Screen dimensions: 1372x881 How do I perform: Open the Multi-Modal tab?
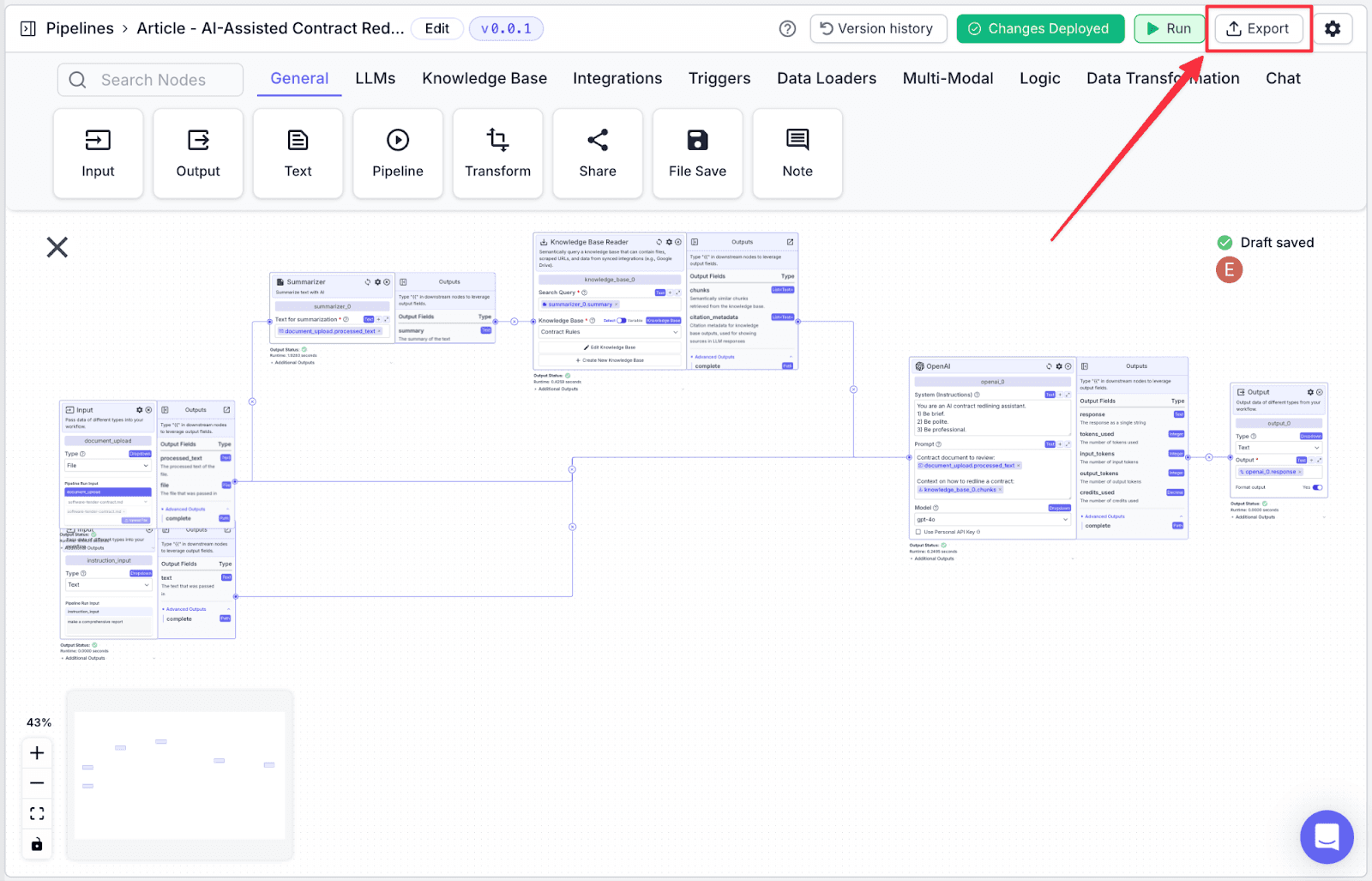[x=948, y=78]
